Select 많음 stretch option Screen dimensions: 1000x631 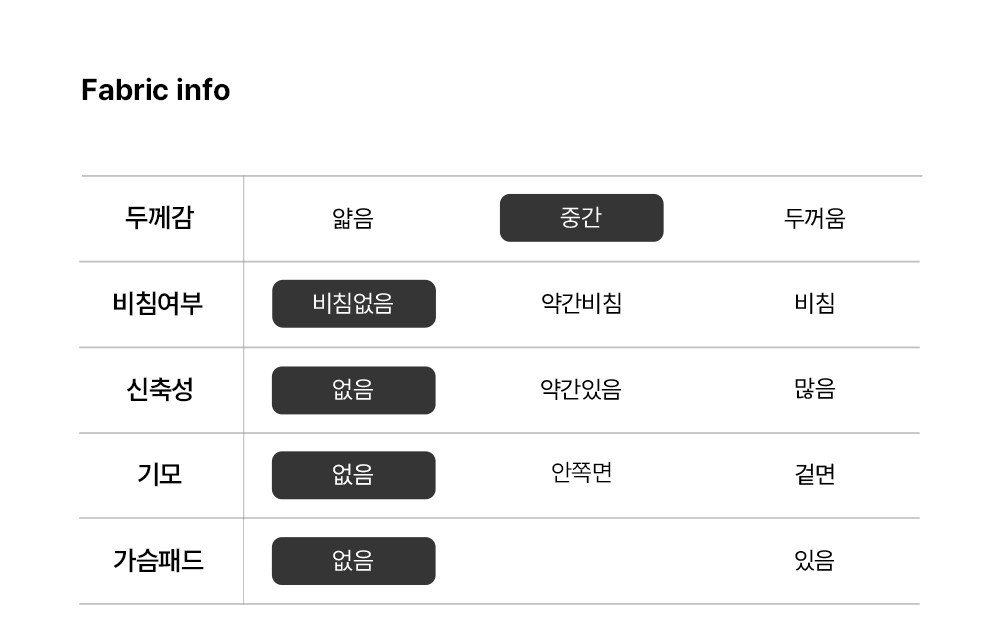814,390
